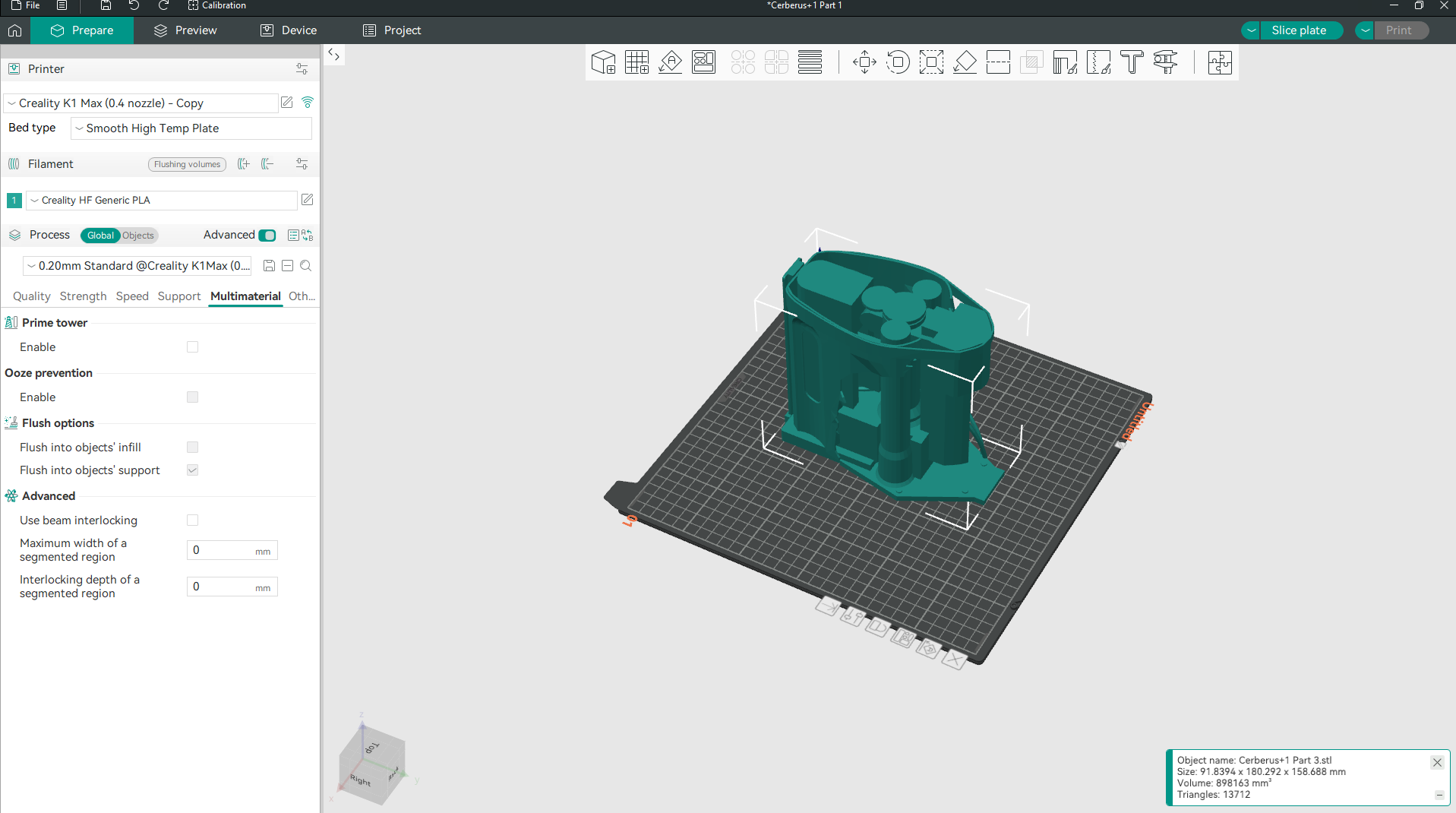Select the Move tool

coord(864,62)
